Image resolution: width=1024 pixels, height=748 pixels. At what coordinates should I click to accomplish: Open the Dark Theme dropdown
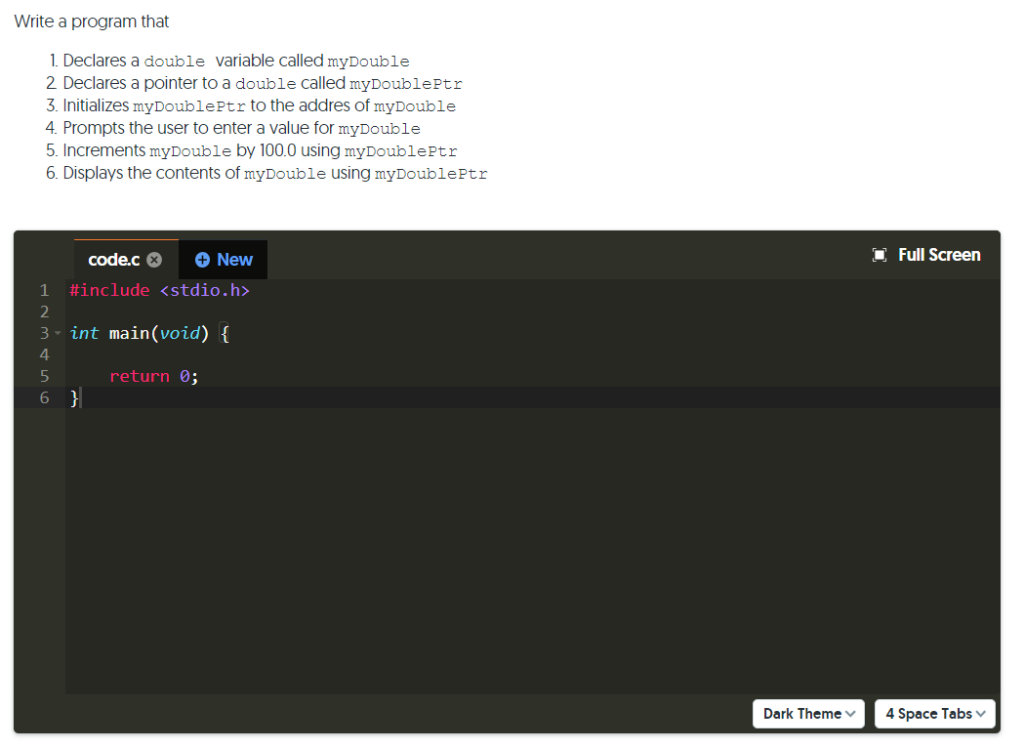pos(808,713)
